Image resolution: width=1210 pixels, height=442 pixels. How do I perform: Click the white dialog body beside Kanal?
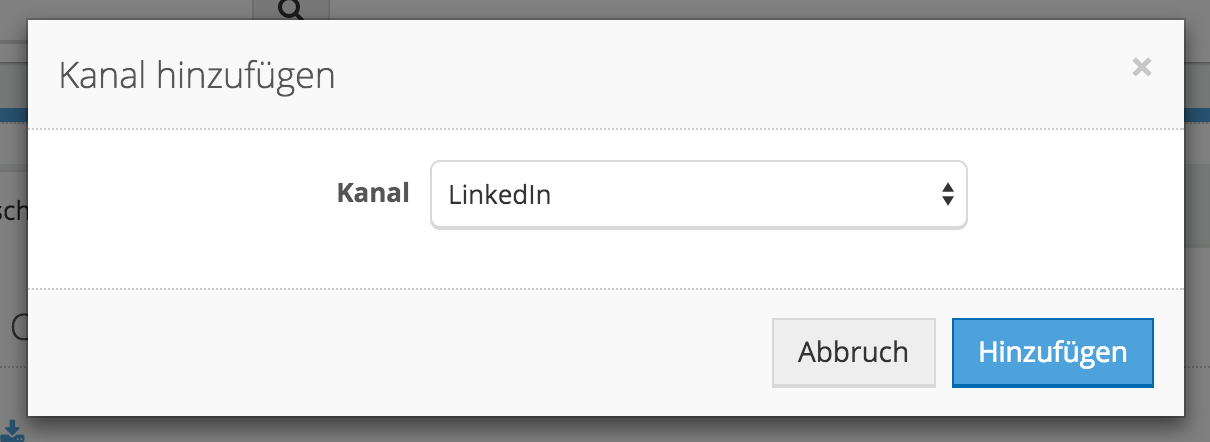(x=180, y=208)
